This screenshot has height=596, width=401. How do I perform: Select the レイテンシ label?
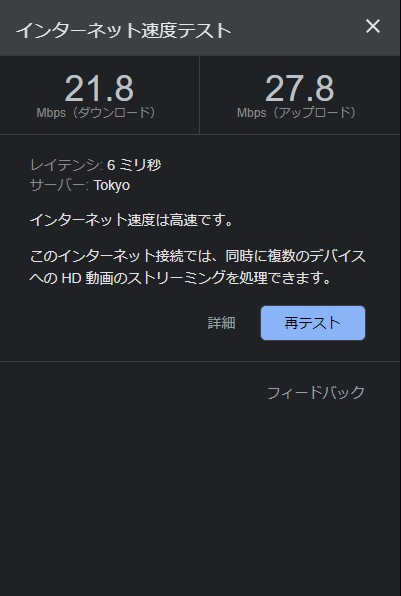[x=66, y=165]
